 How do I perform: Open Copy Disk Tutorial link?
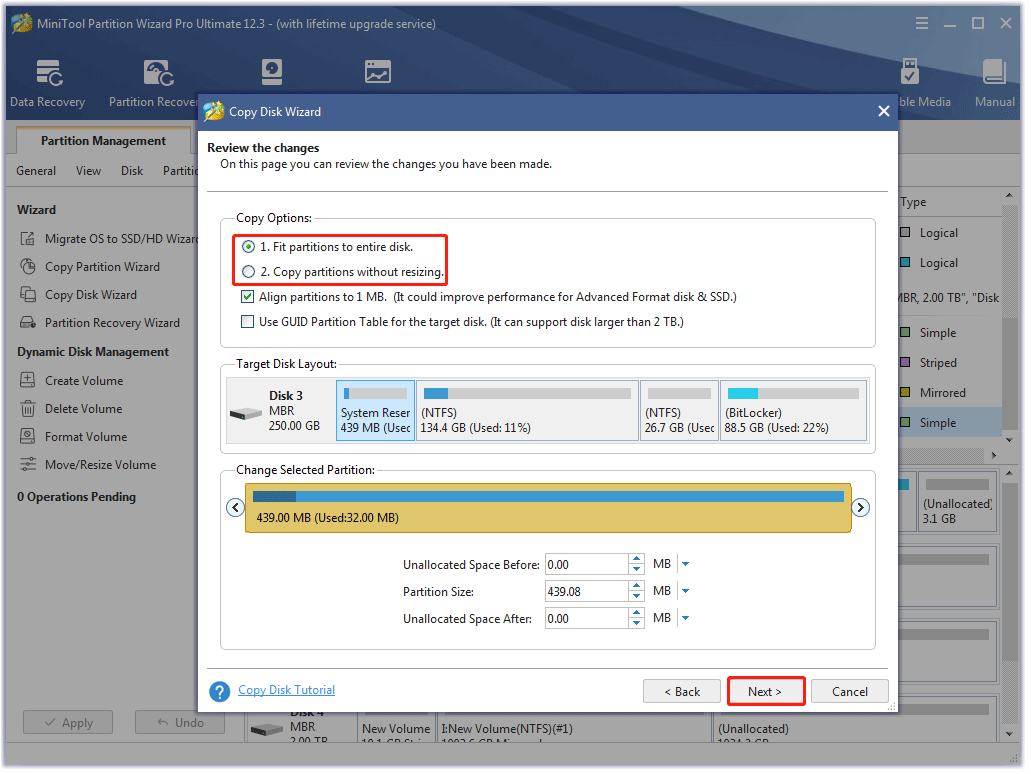click(286, 690)
